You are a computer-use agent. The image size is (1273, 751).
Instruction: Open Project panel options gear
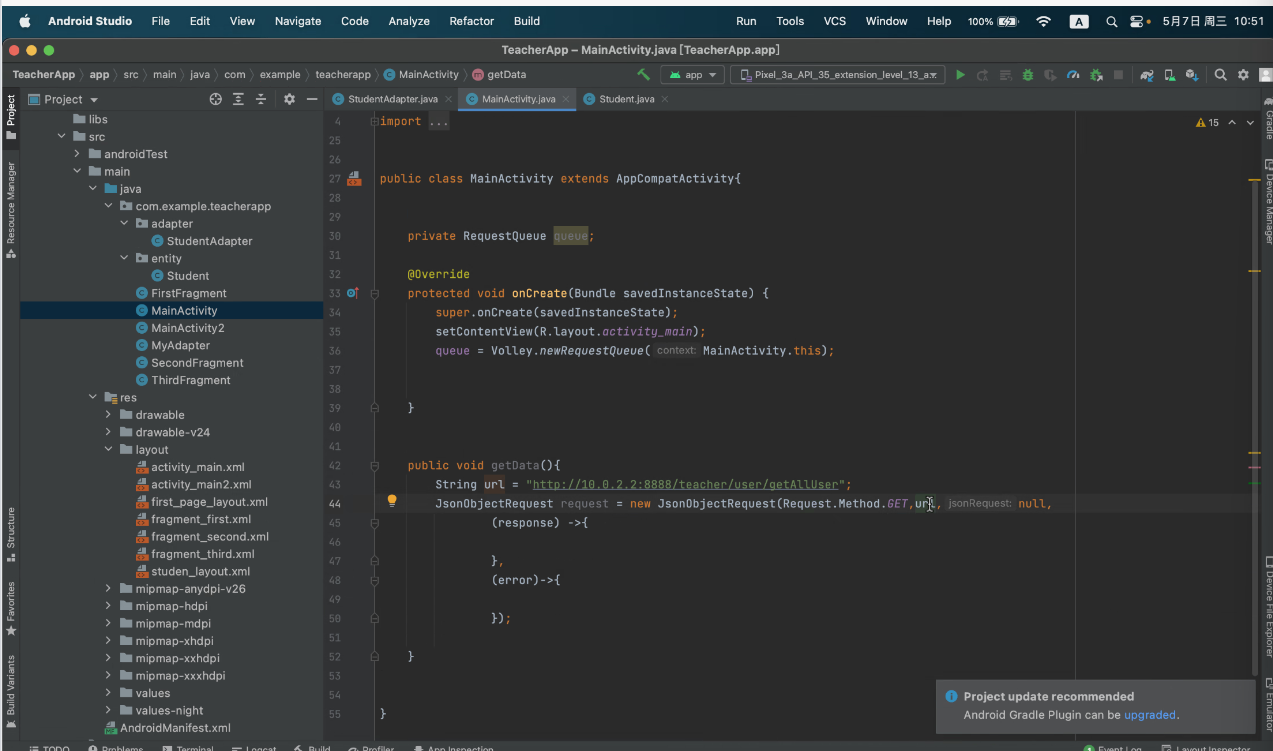point(289,99)
